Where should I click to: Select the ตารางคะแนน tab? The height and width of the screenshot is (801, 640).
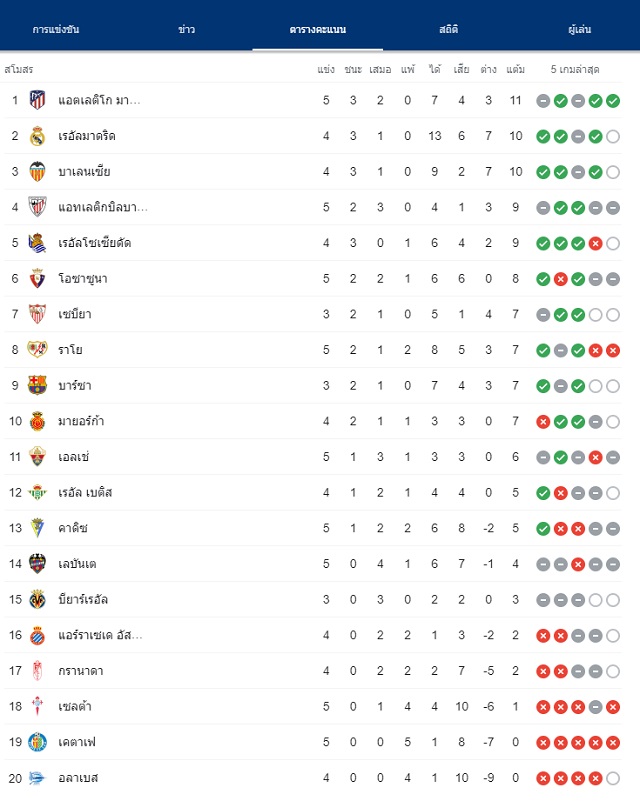tap(318, 29)
